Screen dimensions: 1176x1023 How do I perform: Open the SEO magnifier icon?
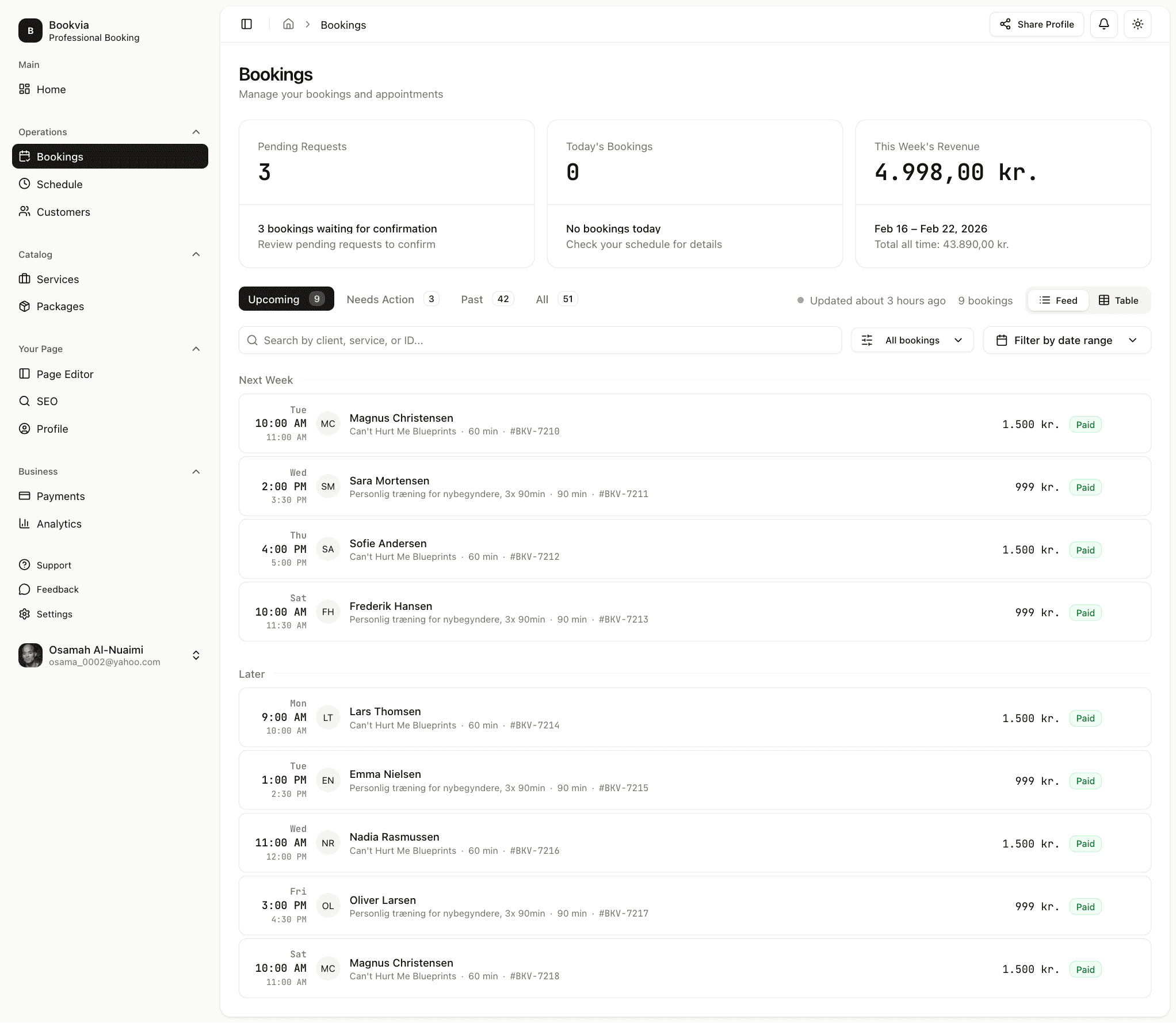(x=24, y=401)
